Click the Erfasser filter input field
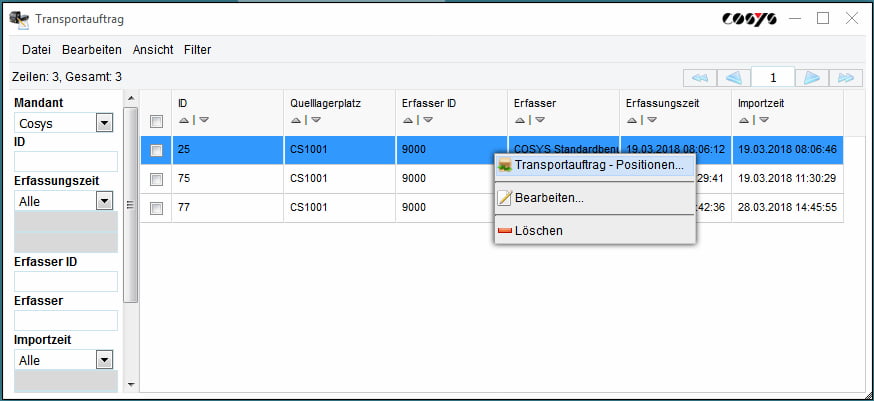This screenshot has height=401, width=874. 66,321
